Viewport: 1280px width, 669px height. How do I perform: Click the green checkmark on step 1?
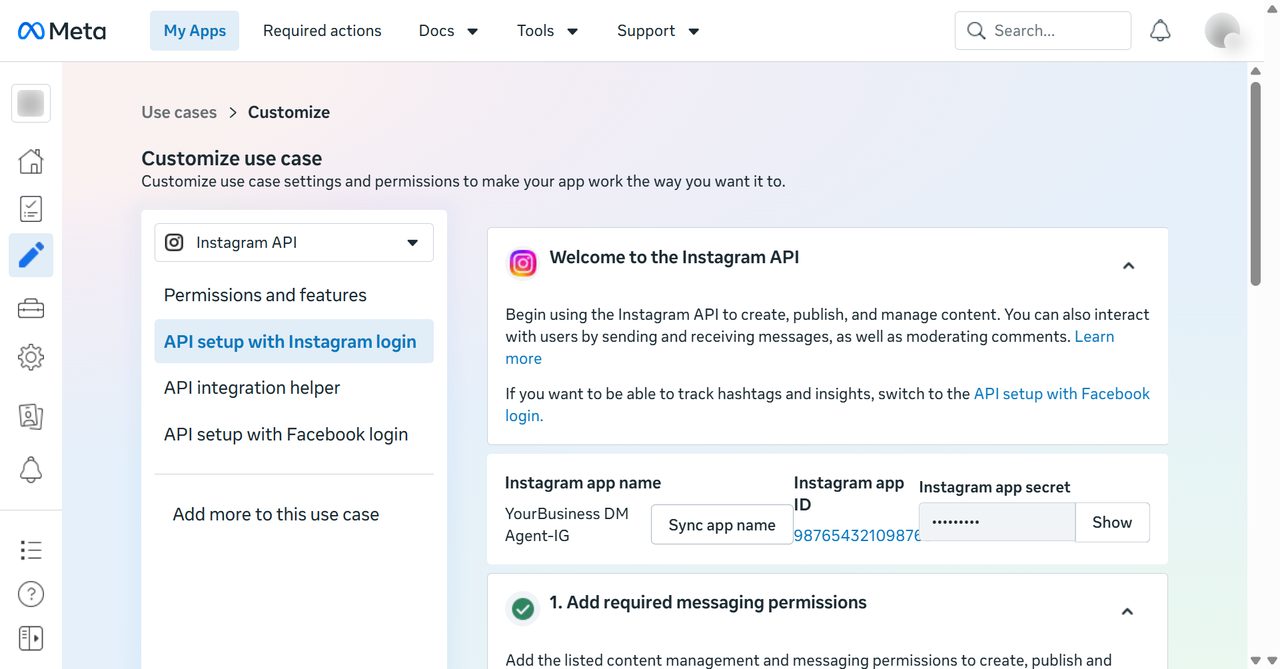(522, 608)
